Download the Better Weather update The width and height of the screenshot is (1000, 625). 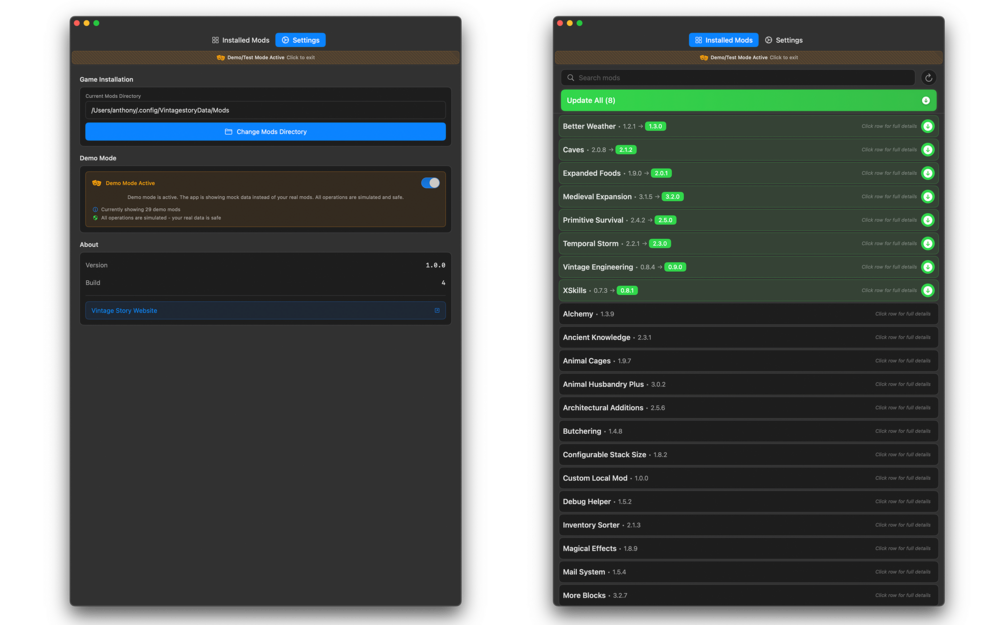tap(927, 126)
